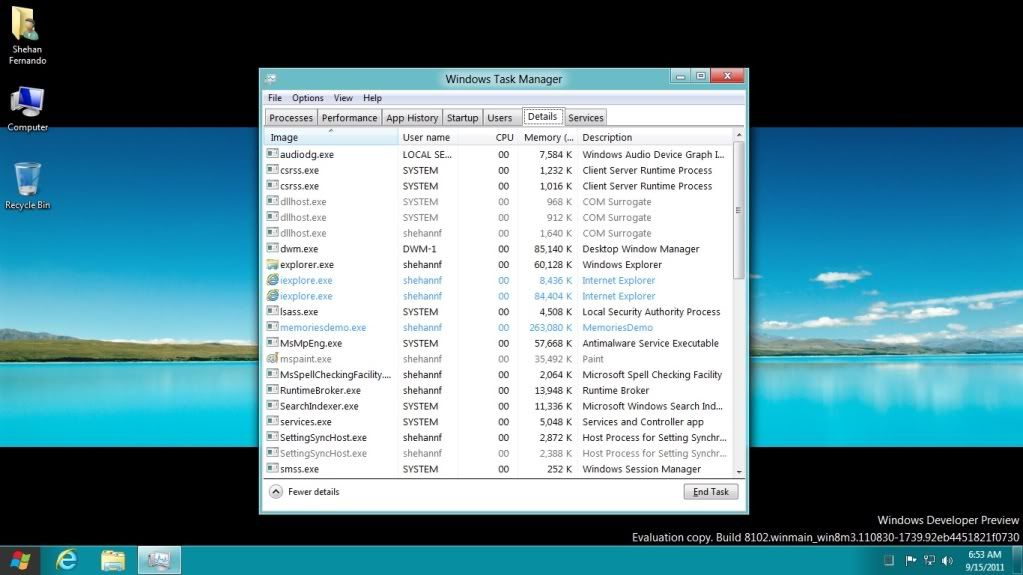Click the icon beside RuntimeBroker.exe
1023x575 pixels.
point(272,390)
